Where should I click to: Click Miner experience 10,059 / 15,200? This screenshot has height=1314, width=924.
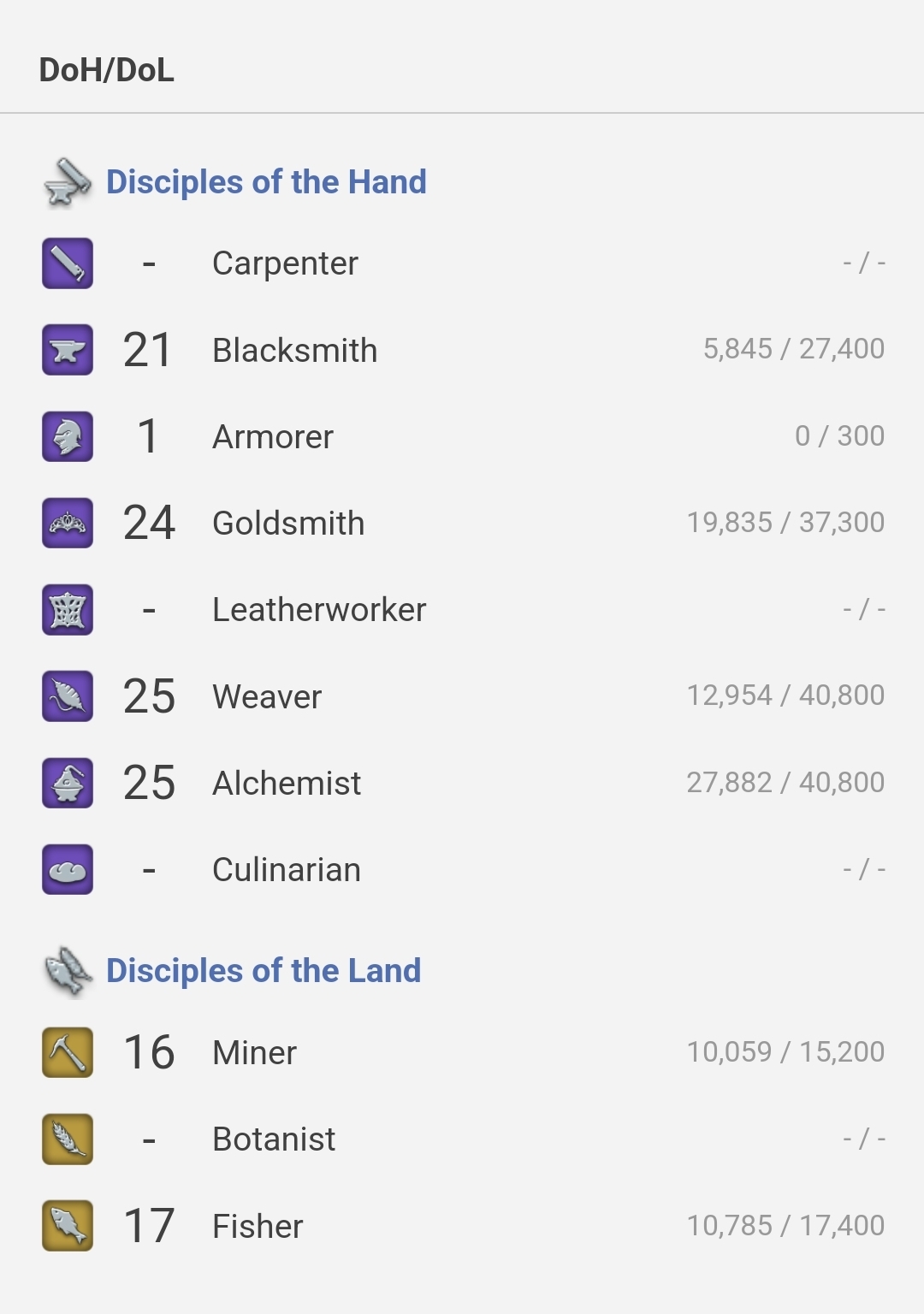785,1051
